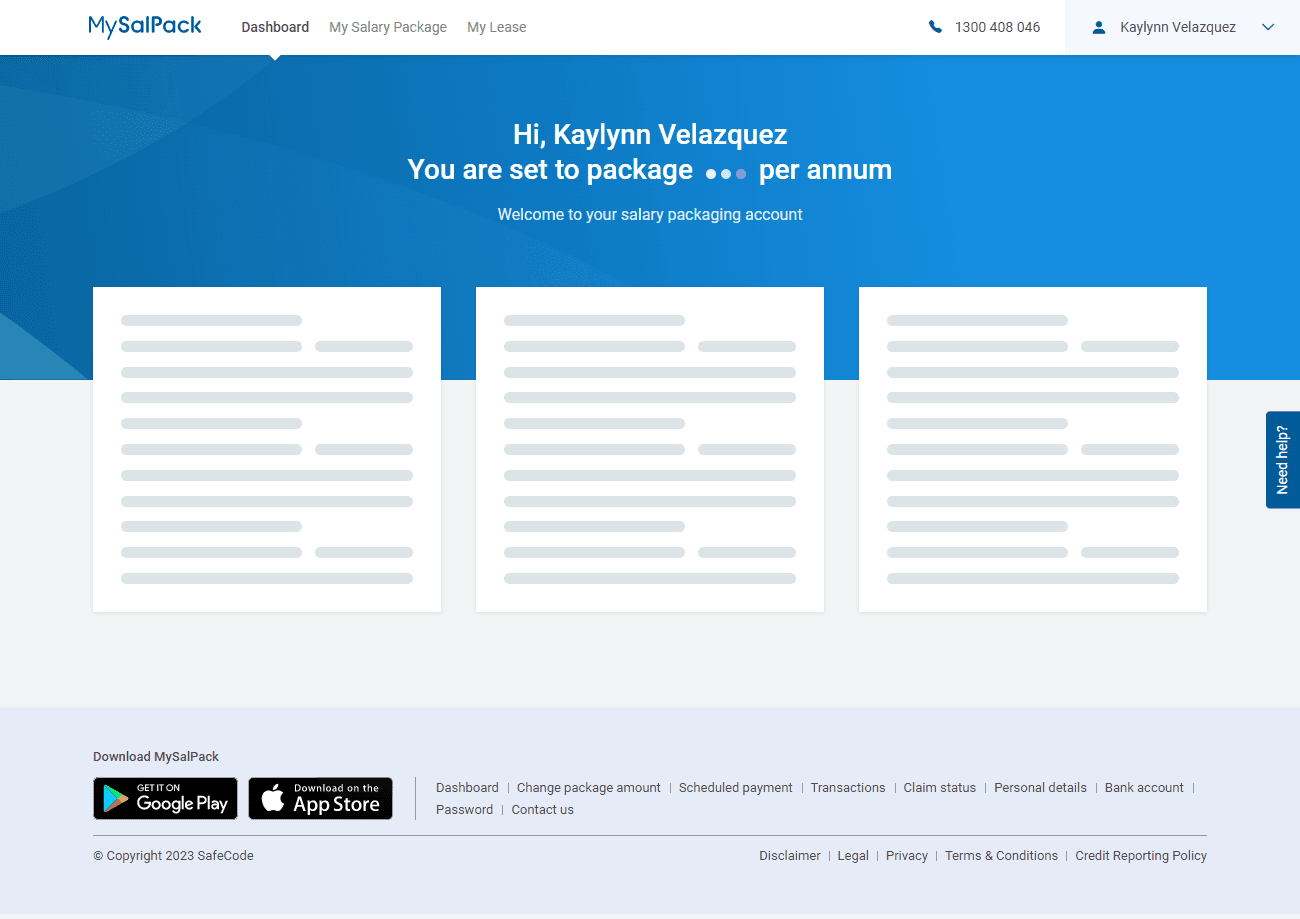The image size is (1300, 919).
Task: Click the Scheduled payment footer link
Action: click(735, 787)
